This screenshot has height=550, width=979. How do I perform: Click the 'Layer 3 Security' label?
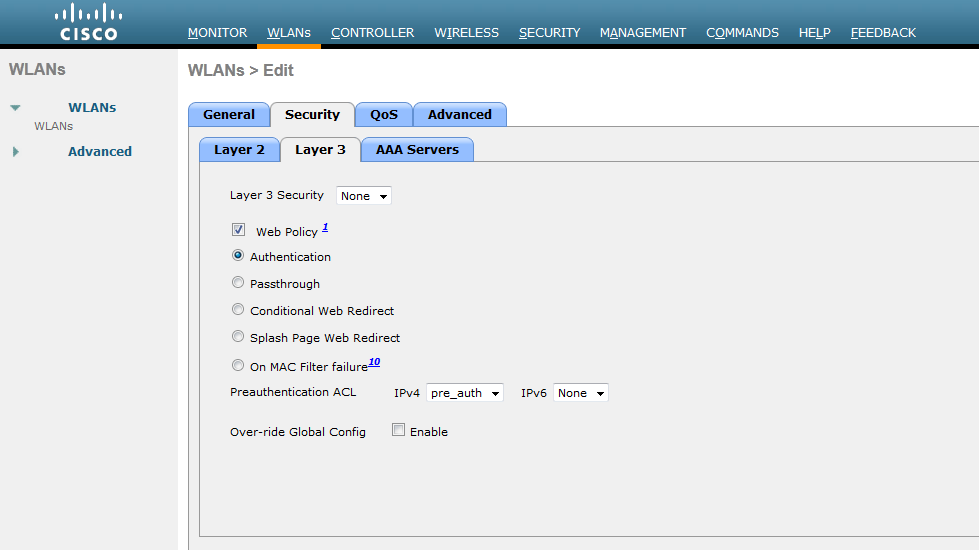point(277,195)
